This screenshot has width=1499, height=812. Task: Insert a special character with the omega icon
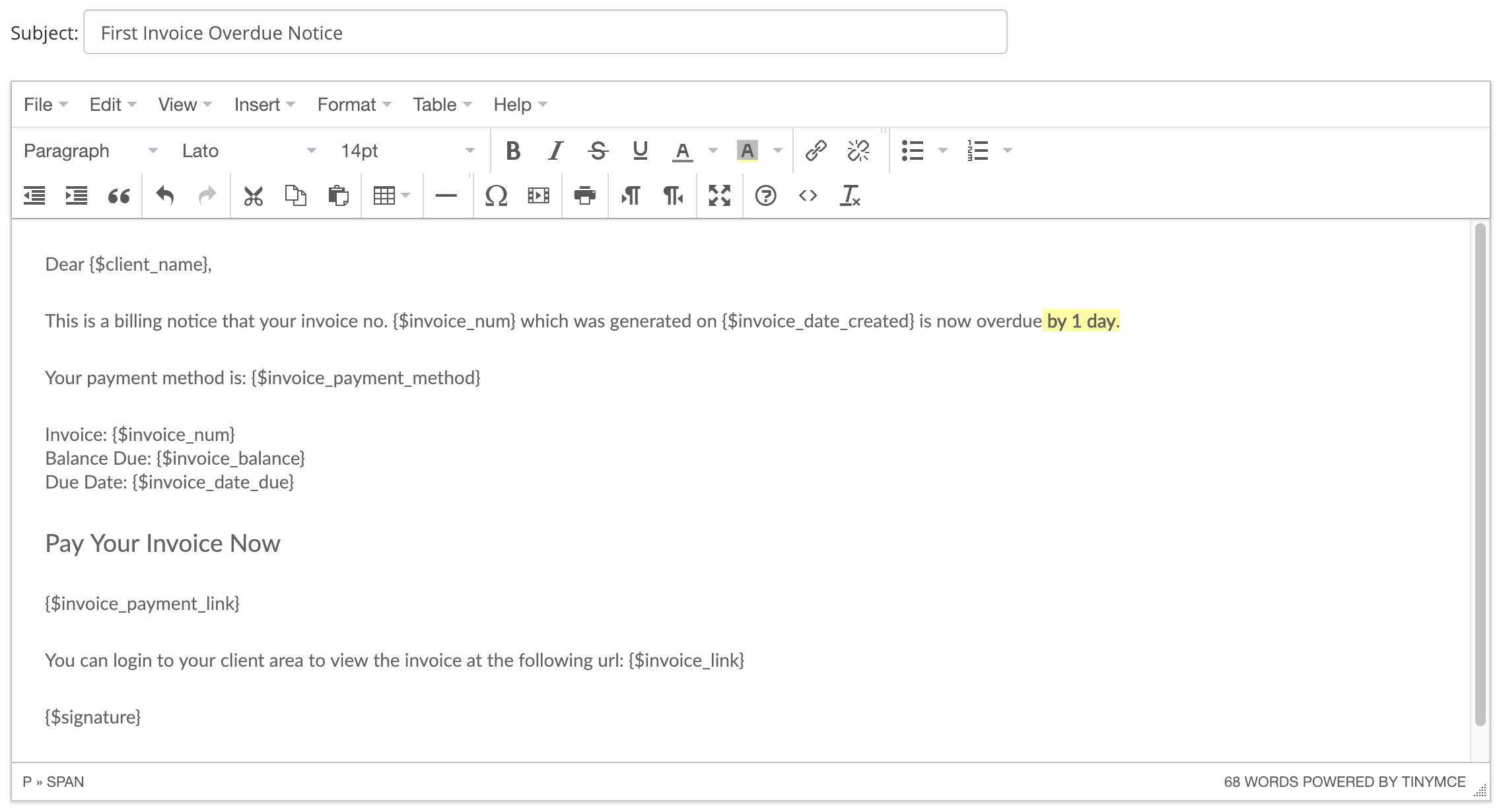click(496, 195)
